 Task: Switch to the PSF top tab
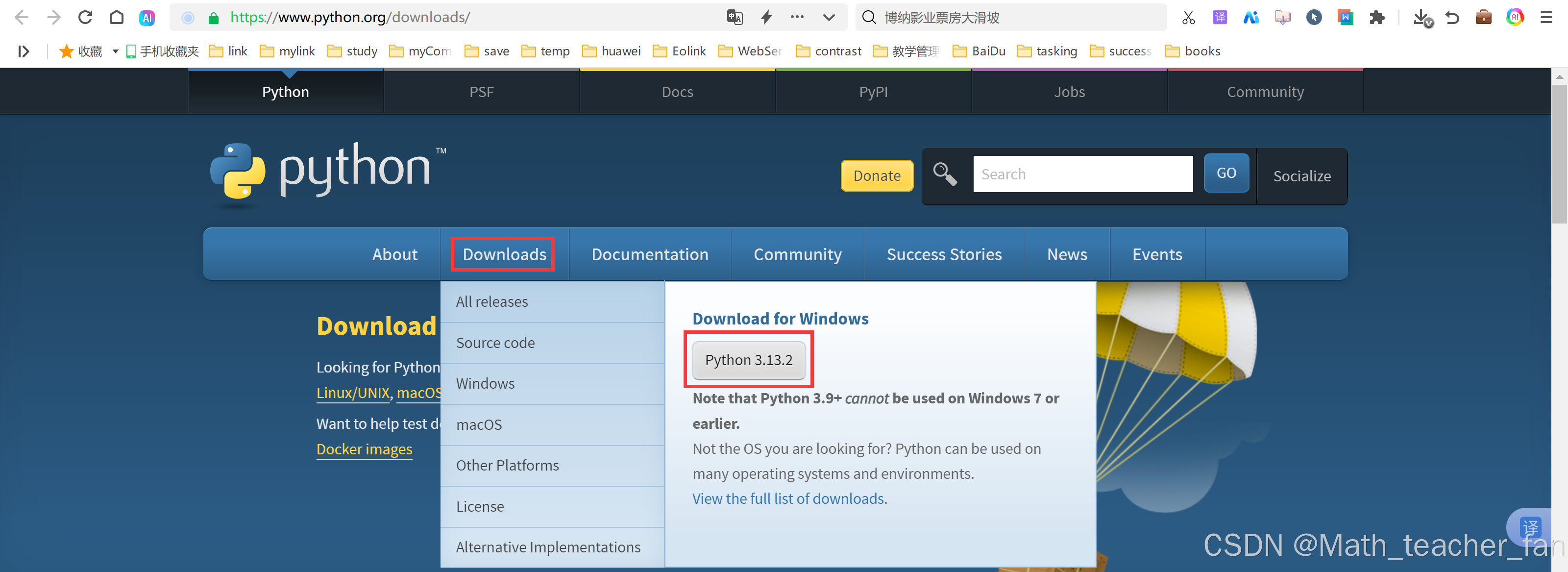482,92
